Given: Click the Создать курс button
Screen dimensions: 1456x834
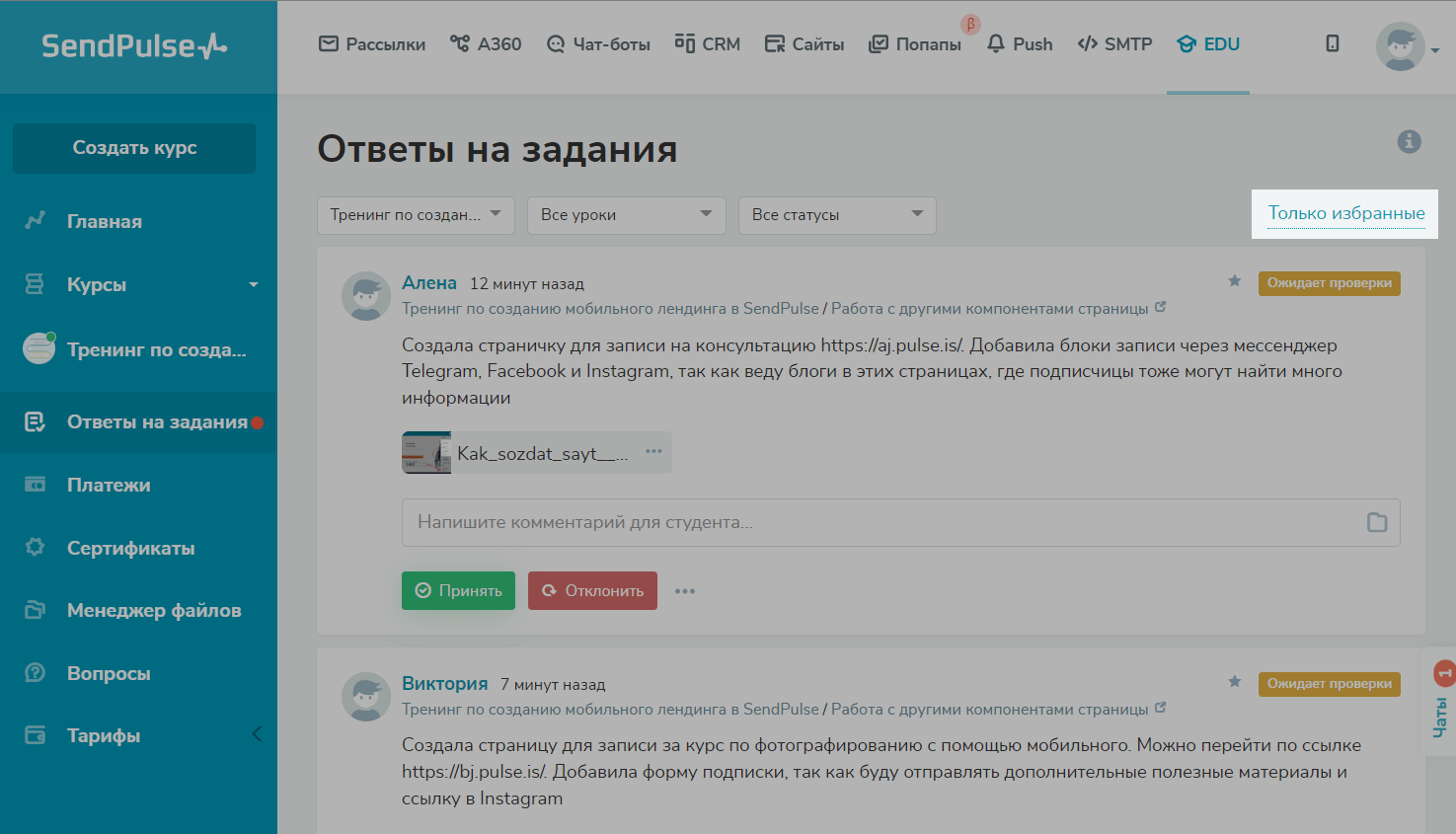Looking at the screenshot, I should (x=134, y=148).
